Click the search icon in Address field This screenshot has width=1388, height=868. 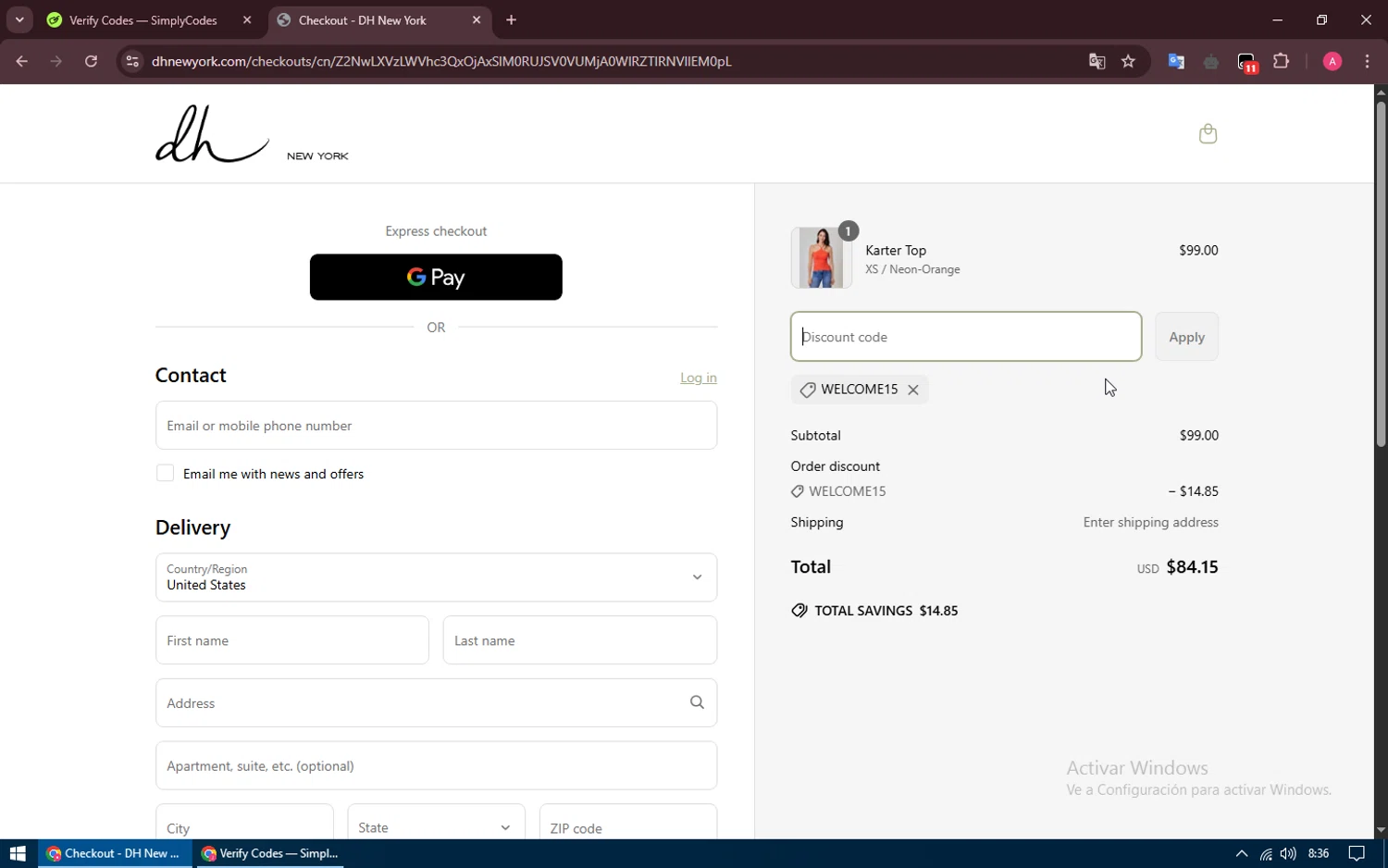697,703
